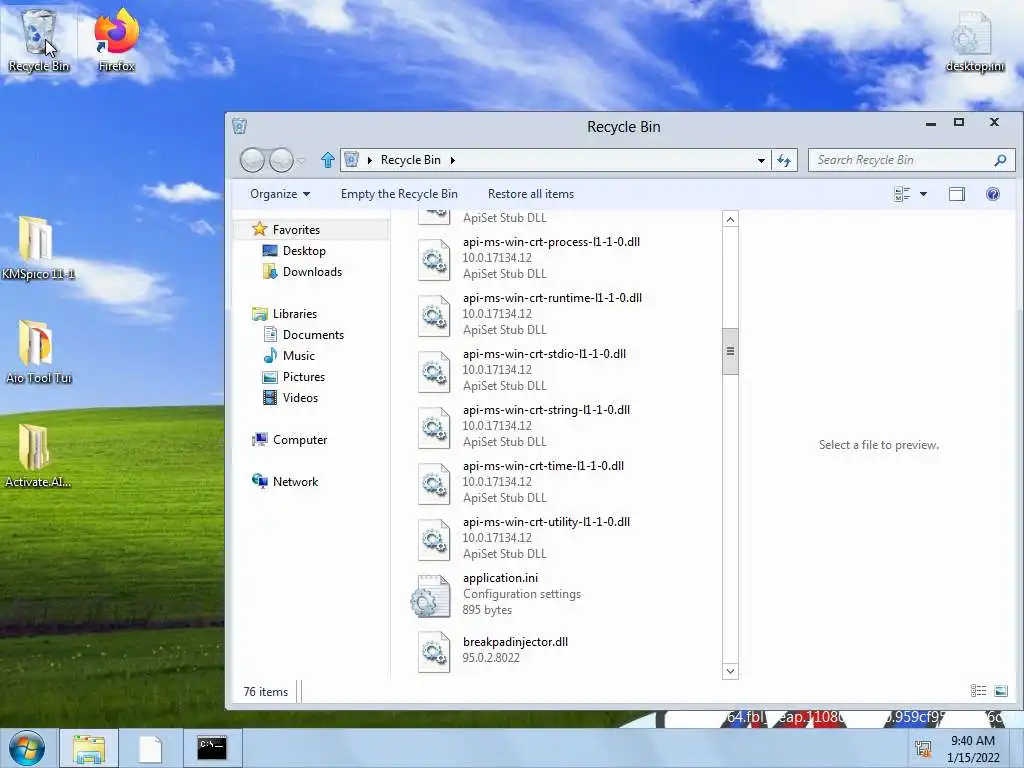Viewport: 1024px width, 768px height.
Task: Click the Recycle Bin address breadcrumb
Action: (411, 160)
